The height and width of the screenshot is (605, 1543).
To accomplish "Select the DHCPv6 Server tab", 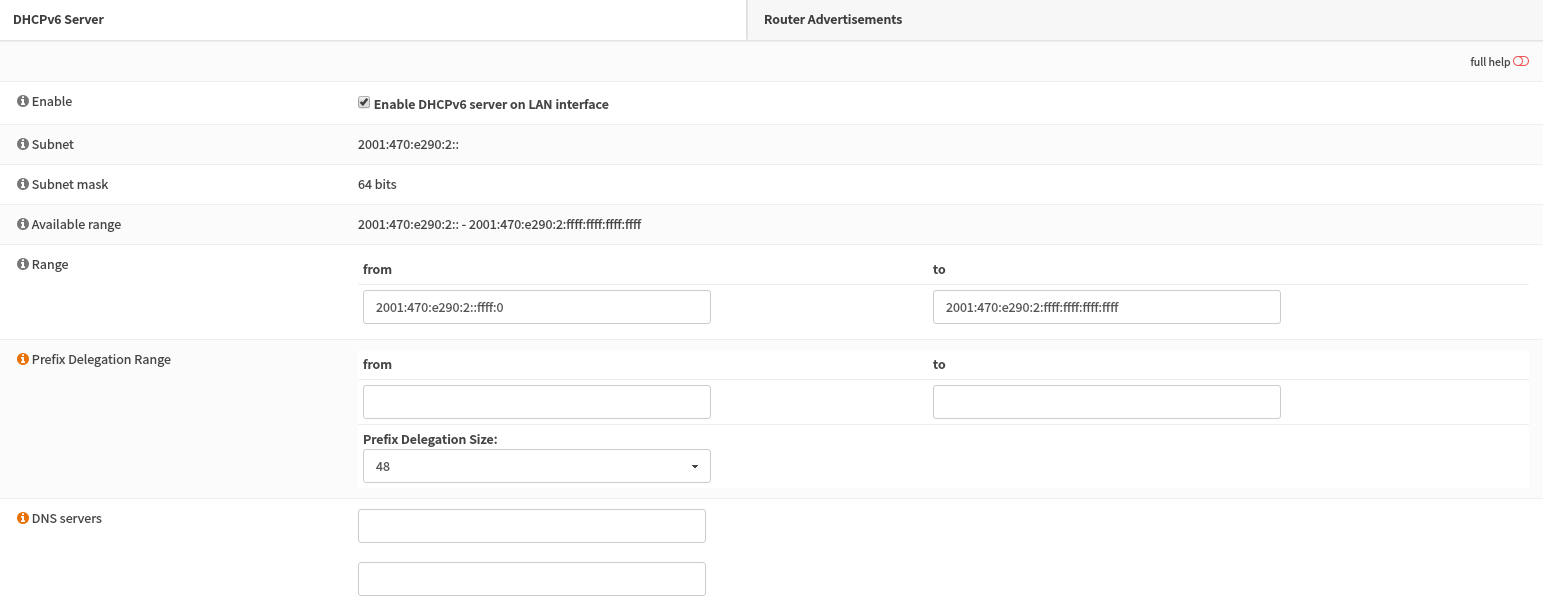I will point(58,20).
